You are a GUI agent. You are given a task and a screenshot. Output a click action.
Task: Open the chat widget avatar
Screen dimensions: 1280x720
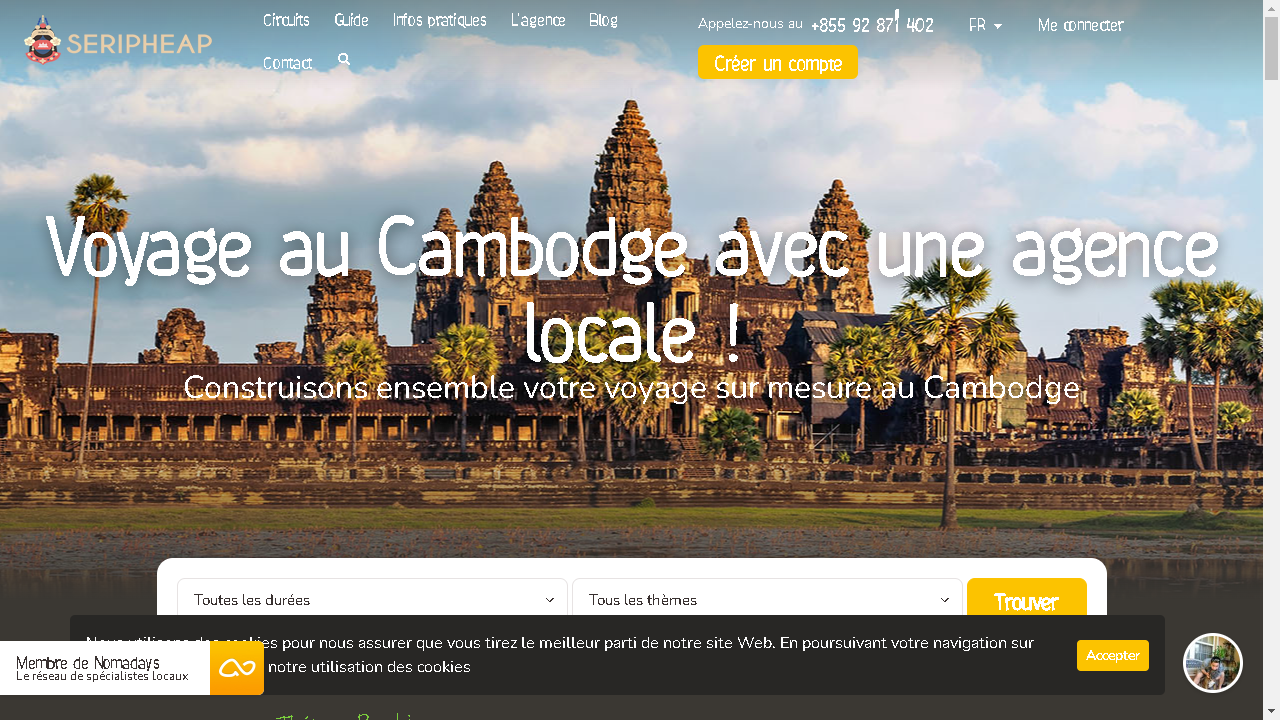coord(1212,662)
